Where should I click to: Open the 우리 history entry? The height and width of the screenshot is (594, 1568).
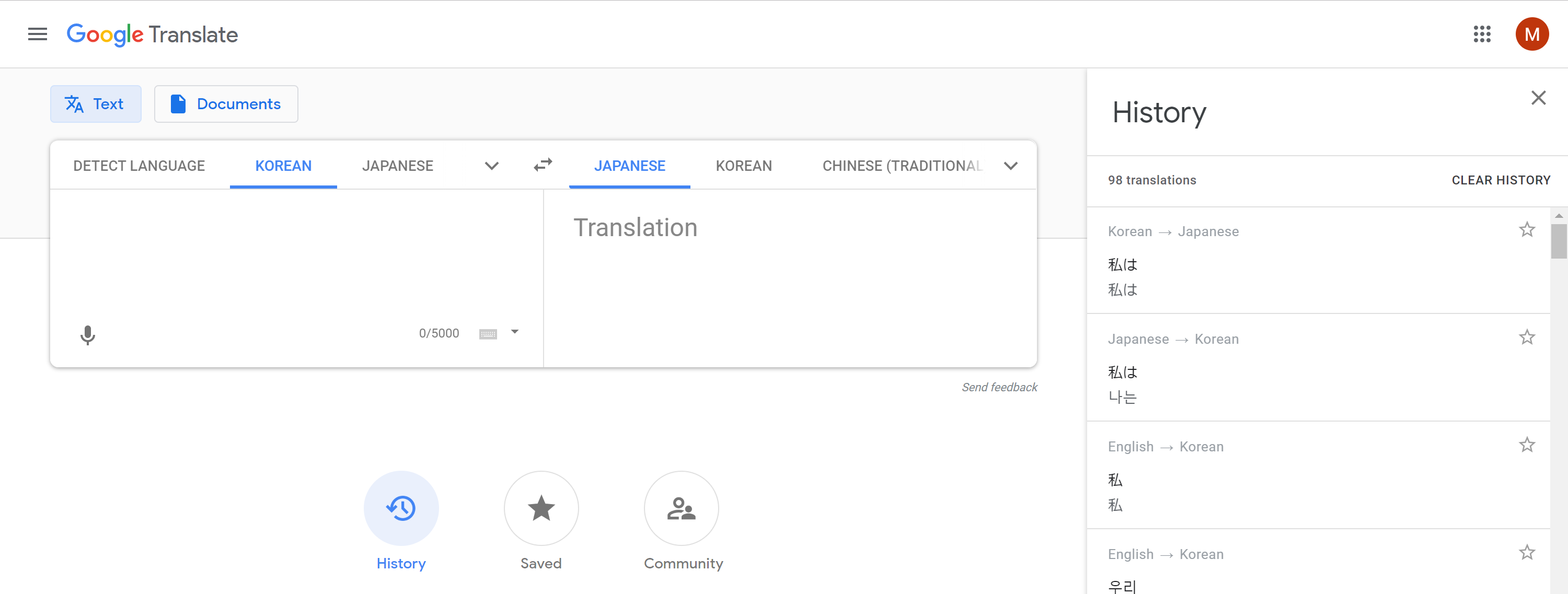coord(1318,562)
